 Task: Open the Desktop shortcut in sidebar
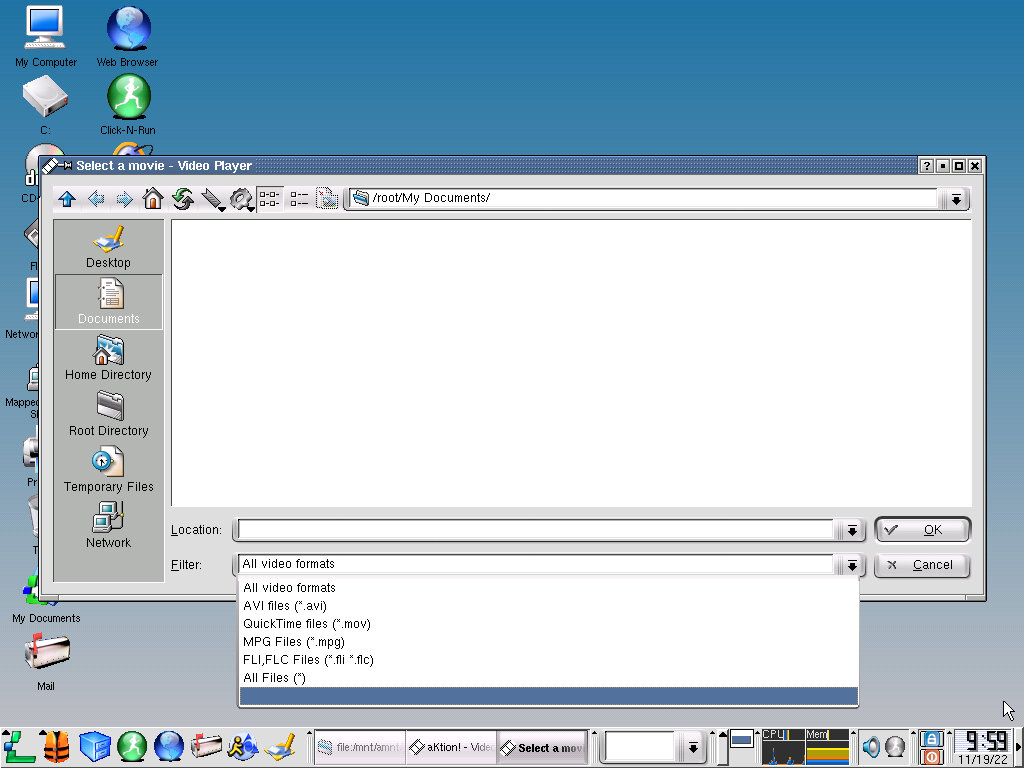[108, 247]
